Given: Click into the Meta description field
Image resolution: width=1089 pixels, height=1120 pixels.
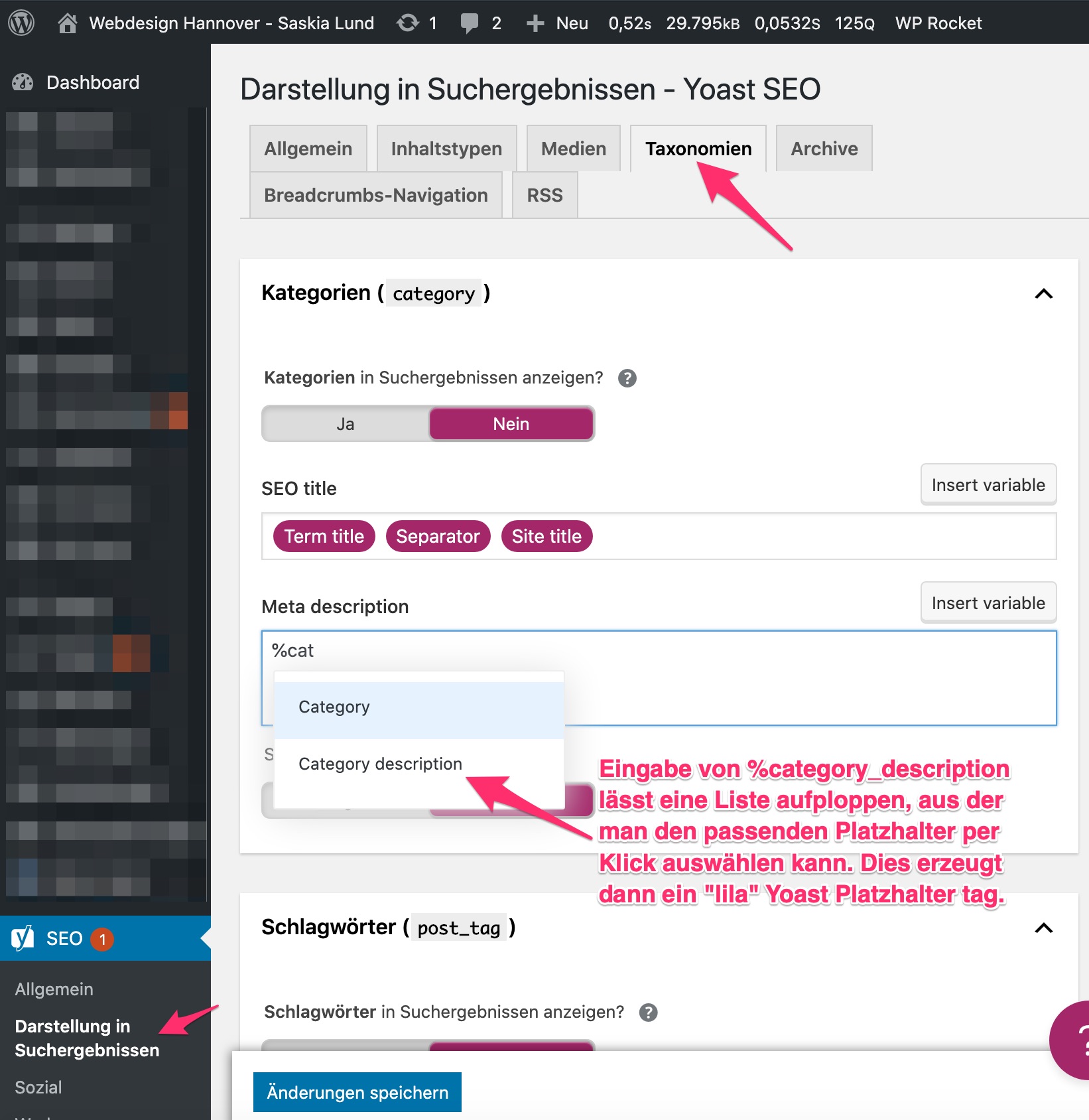Looking at the screenshot, I should 796,677.
